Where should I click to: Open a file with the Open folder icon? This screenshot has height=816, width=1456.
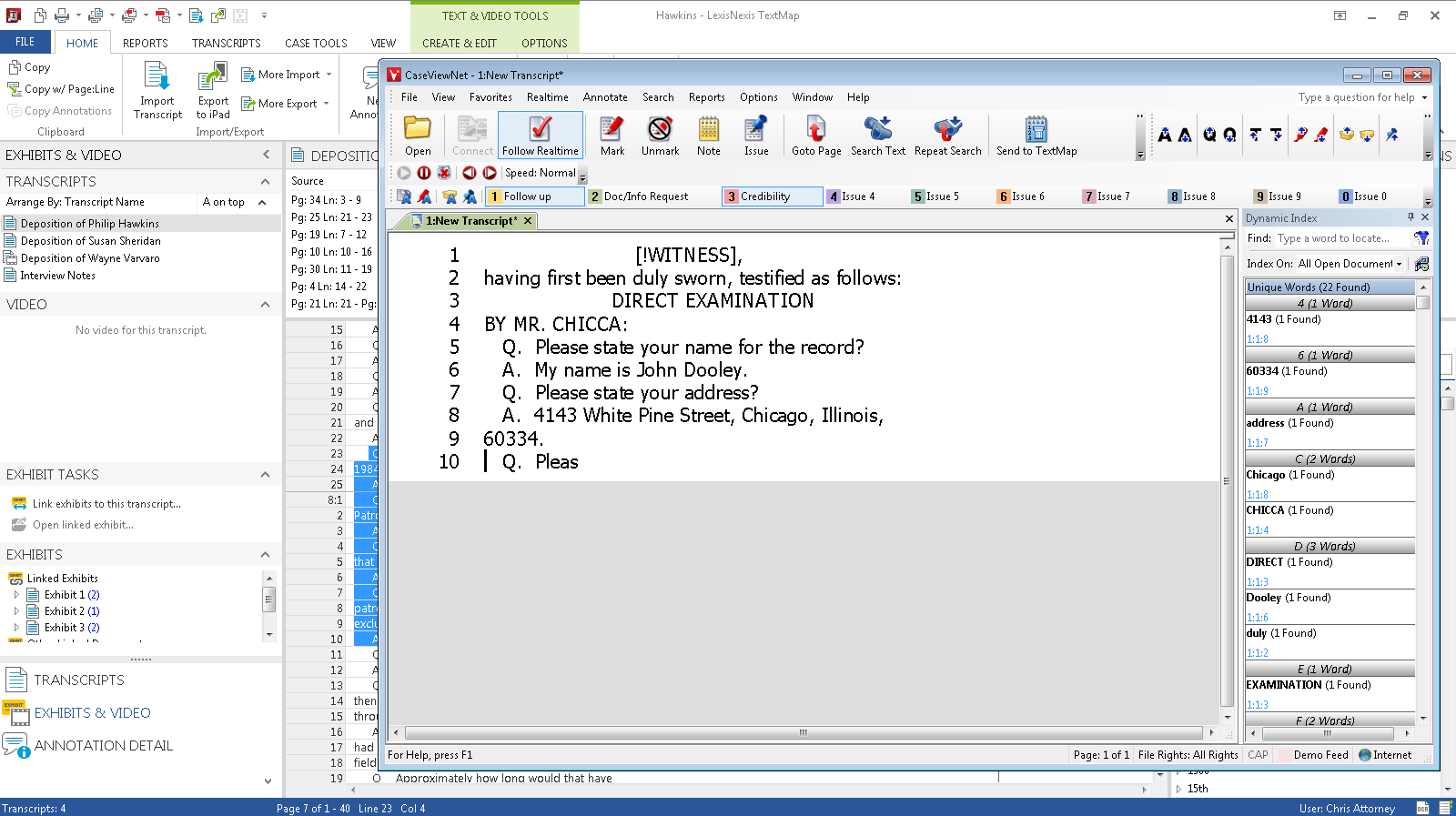[418, 136]
